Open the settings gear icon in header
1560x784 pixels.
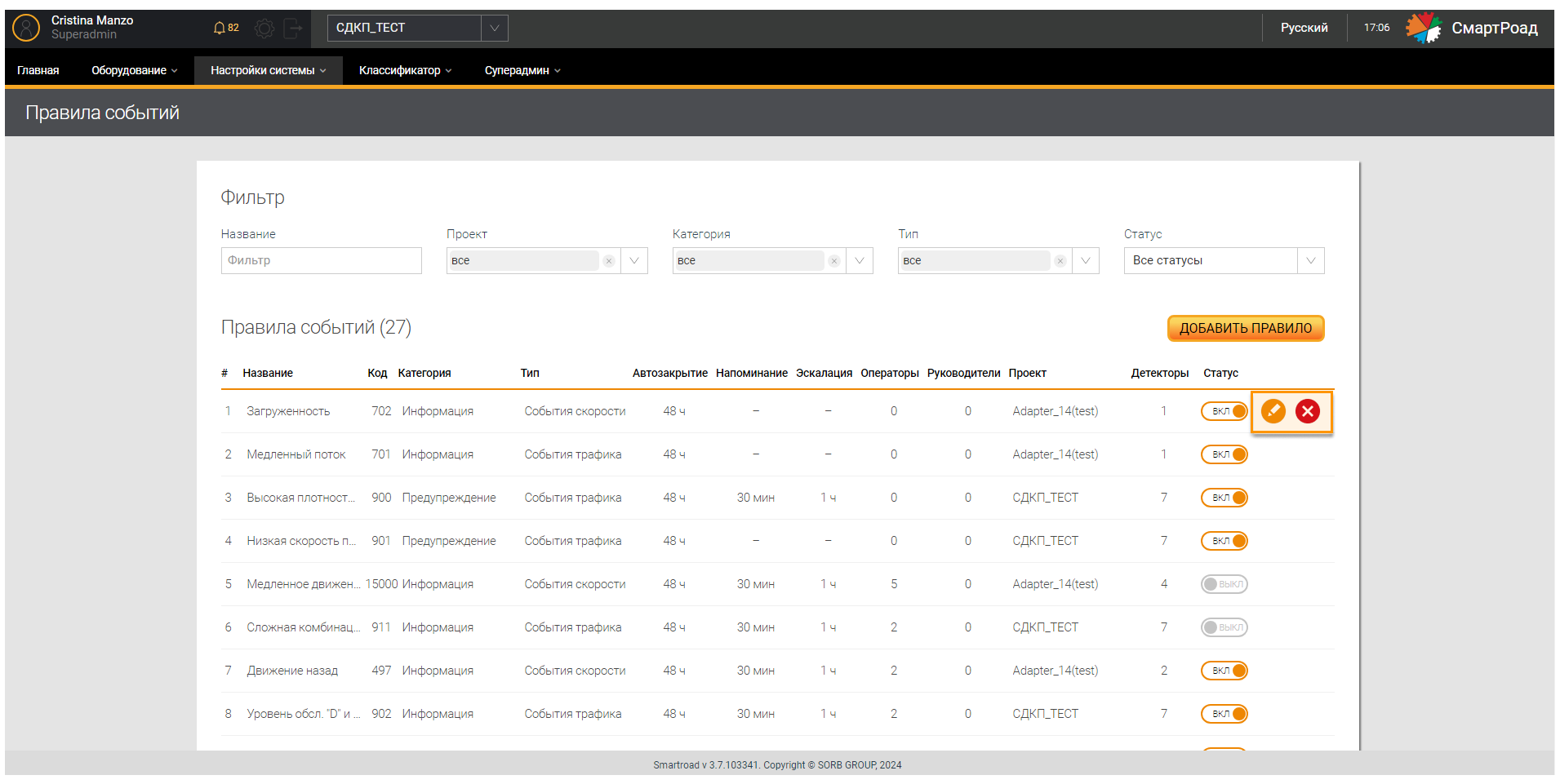264,29
